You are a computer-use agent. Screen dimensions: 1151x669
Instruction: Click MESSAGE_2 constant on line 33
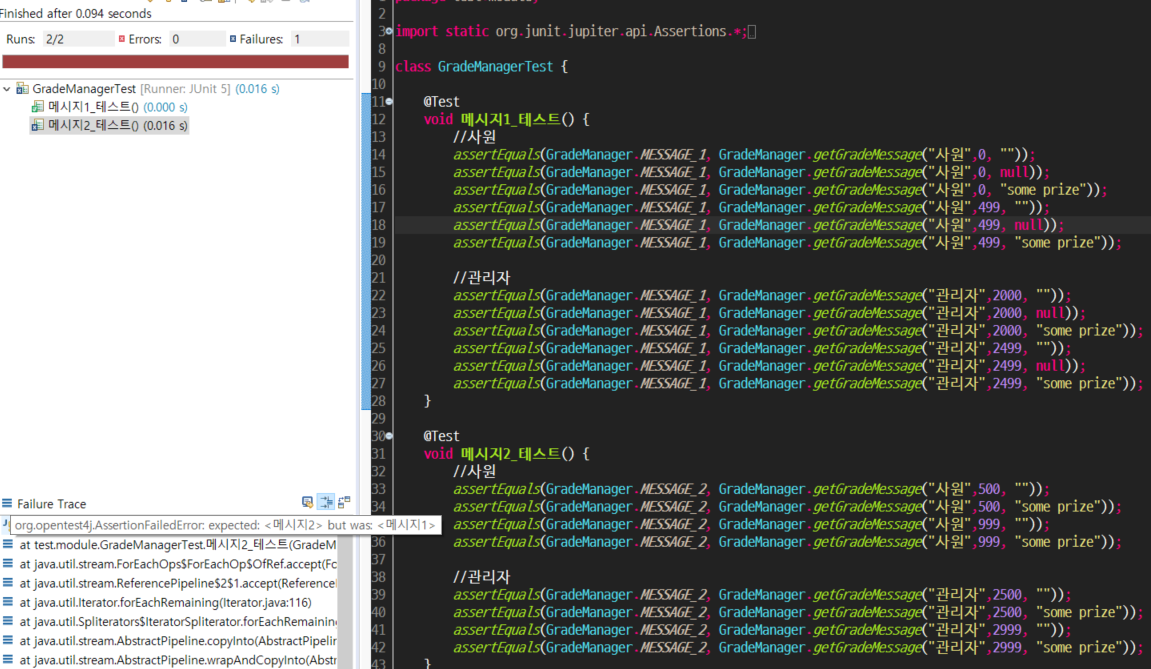(672, 489)
